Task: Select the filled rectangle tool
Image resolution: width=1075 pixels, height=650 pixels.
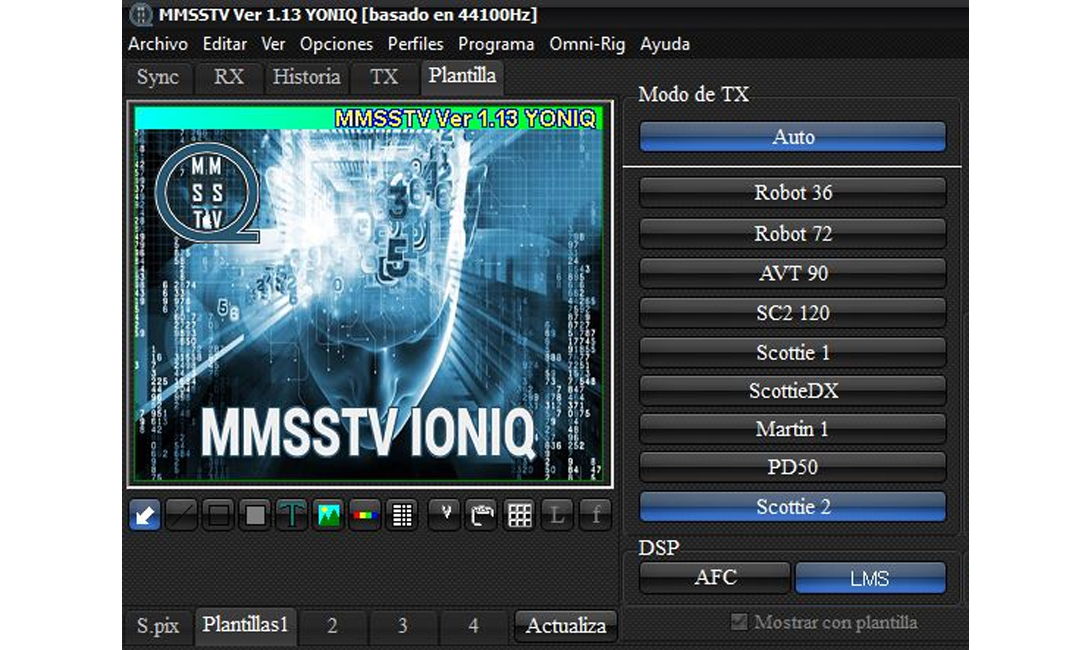Action: (255, 515)
